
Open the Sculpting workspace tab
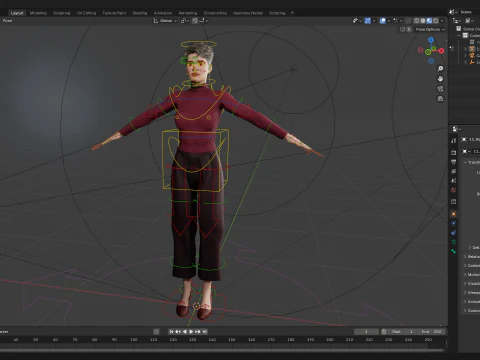[x=62, y=13]
